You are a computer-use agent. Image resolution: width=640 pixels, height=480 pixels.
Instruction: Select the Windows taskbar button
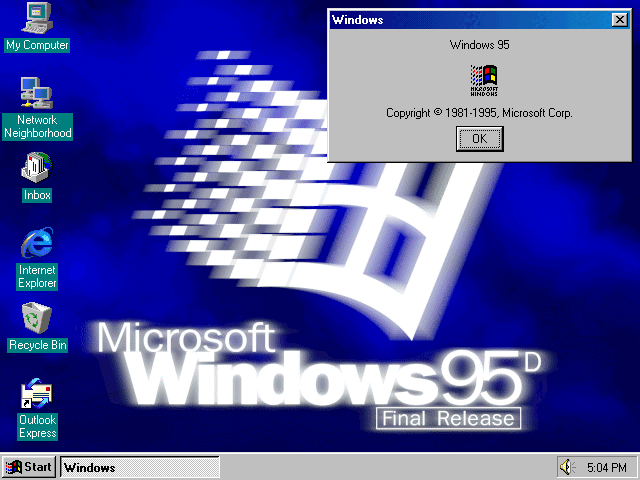click(x=139, y=467)
